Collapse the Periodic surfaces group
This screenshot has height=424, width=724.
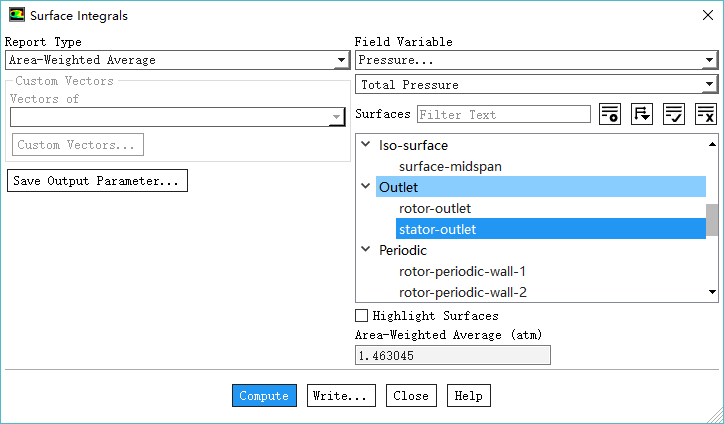pos(365,250)
